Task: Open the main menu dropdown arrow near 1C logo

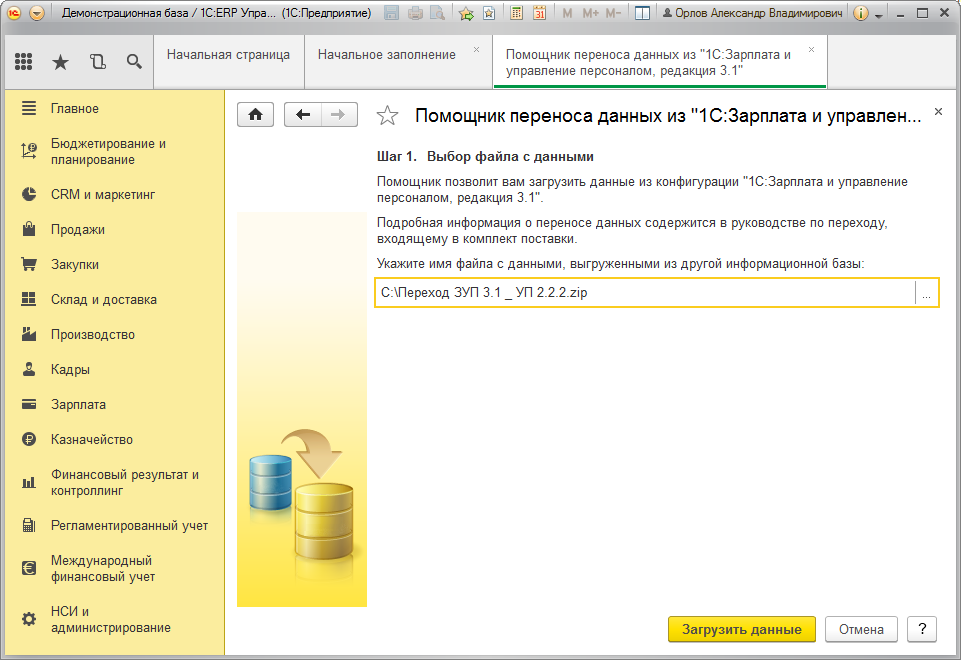Action: 37,13
